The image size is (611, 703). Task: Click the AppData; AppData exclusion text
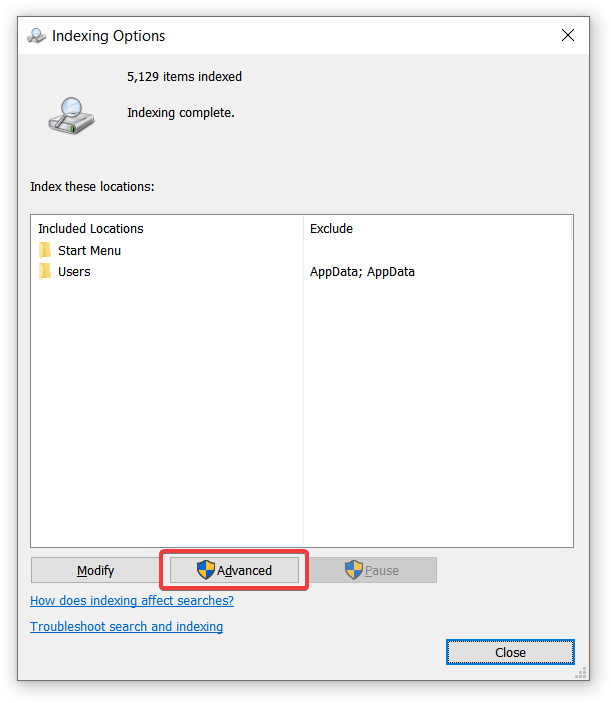(362, 272)
